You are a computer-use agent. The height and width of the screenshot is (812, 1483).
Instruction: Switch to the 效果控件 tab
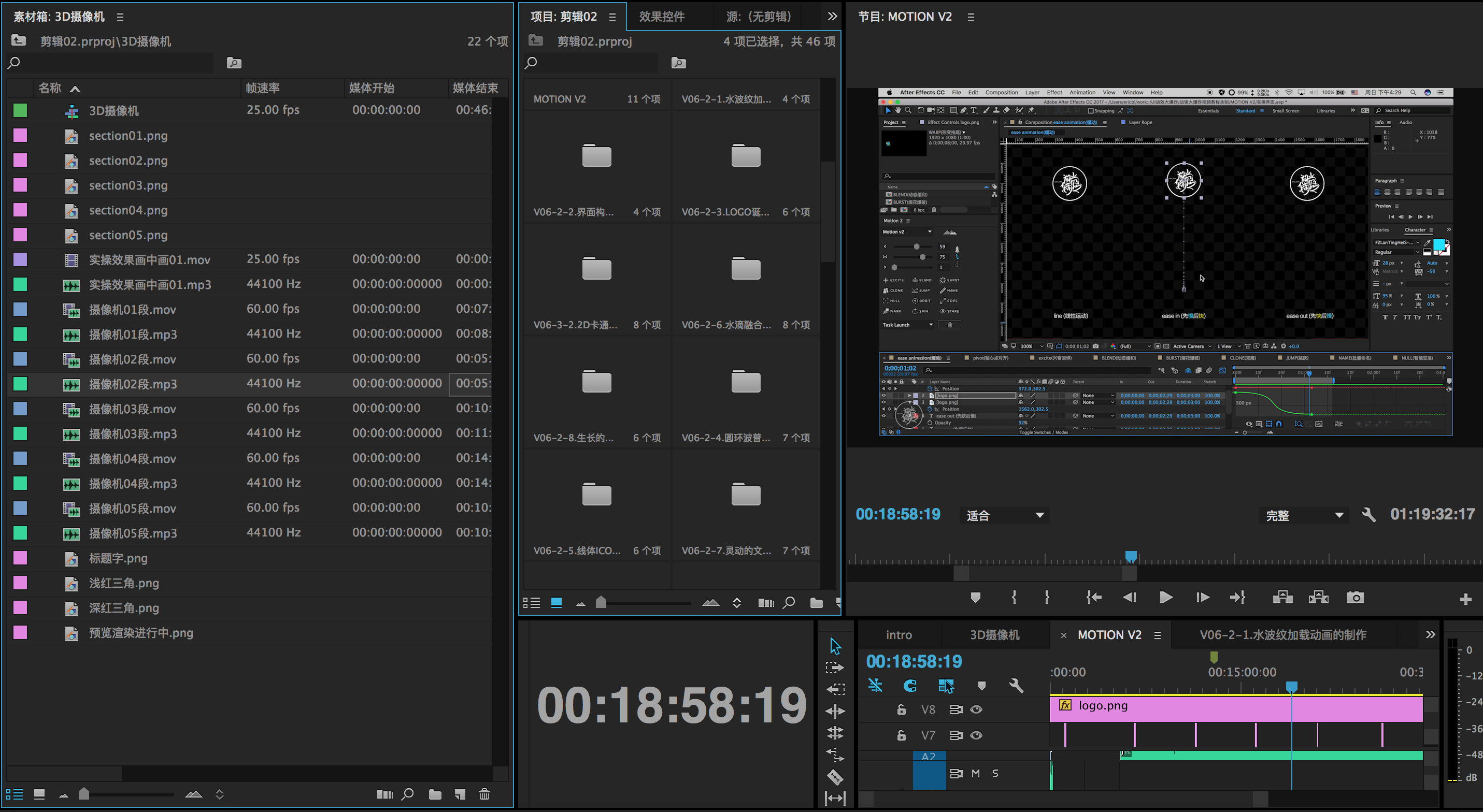(662, 16)
